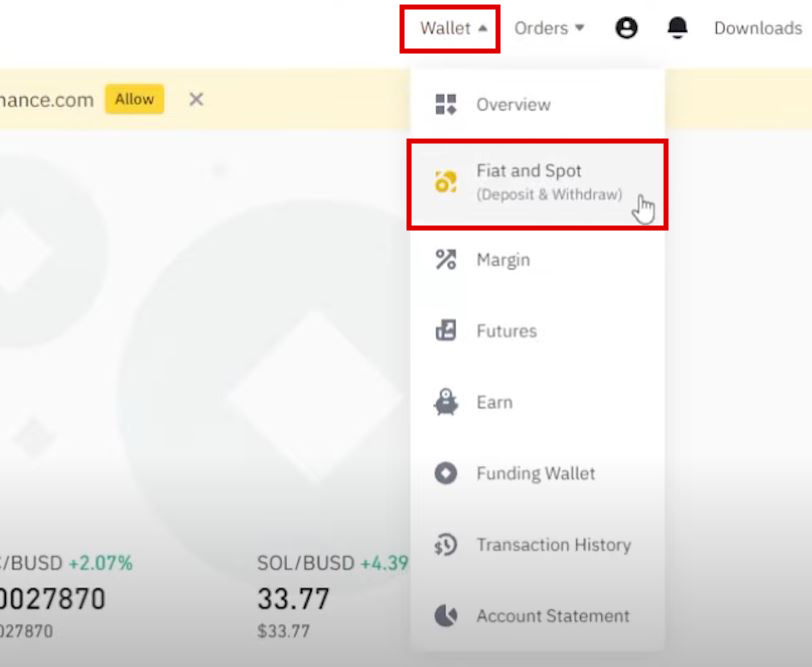
Task: Click the +2.07% change value
Action: click(100, 563)
